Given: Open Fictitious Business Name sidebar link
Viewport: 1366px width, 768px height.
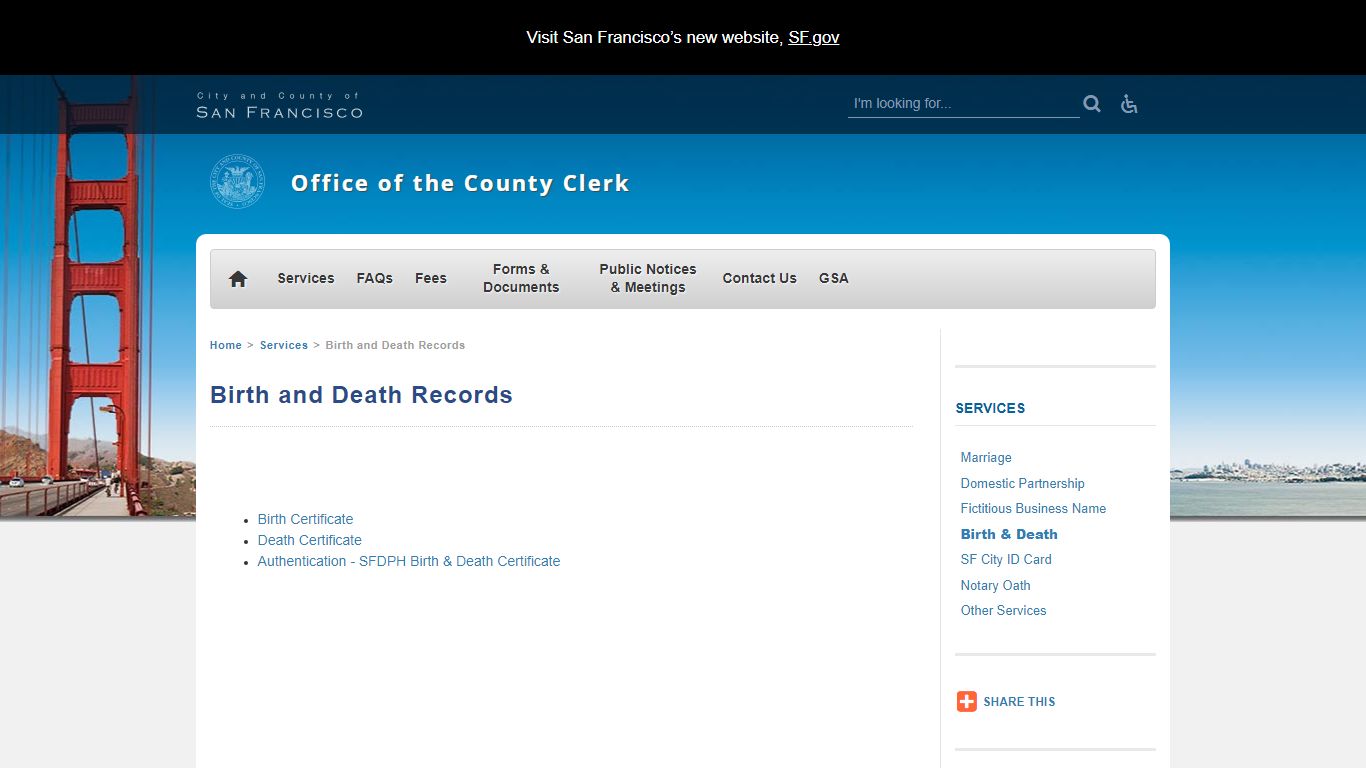Looking at the screenshot, I should click(x=1033, y=508).
